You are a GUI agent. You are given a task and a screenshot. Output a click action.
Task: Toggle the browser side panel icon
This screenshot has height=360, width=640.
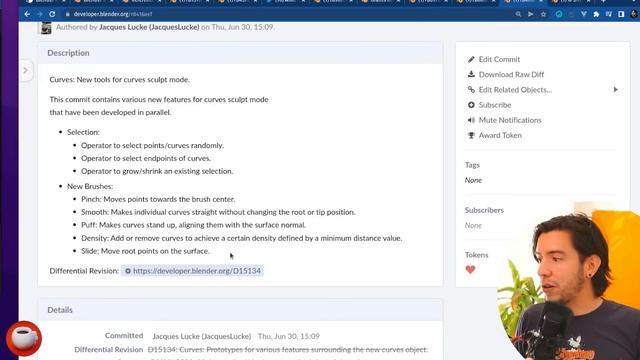tap(621, 14)
